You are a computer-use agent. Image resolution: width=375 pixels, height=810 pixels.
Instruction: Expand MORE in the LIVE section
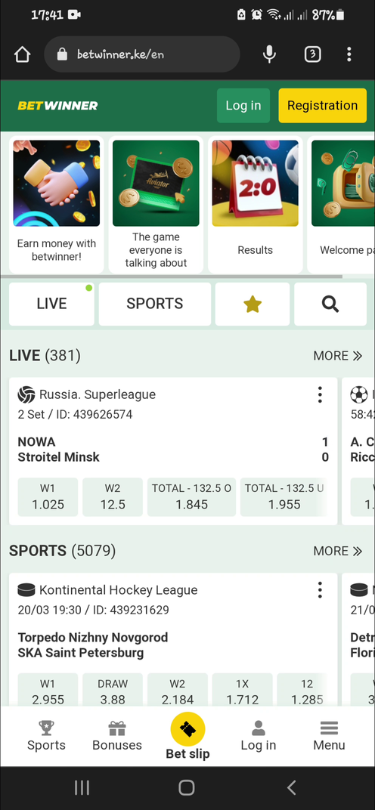pyautogui.click(x=338, y=356)
